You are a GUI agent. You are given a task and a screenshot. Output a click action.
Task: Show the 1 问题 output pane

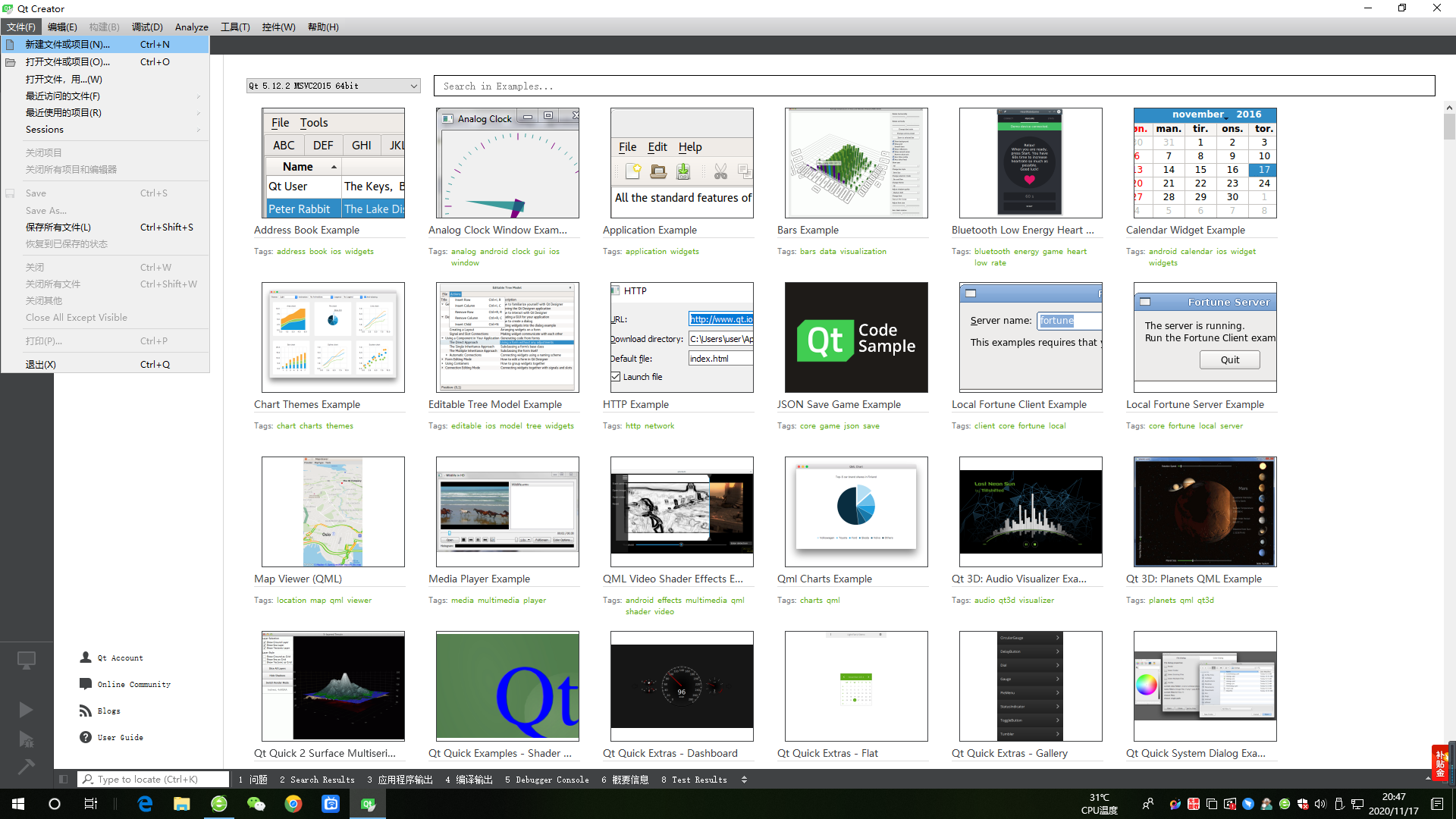point(253,780)
